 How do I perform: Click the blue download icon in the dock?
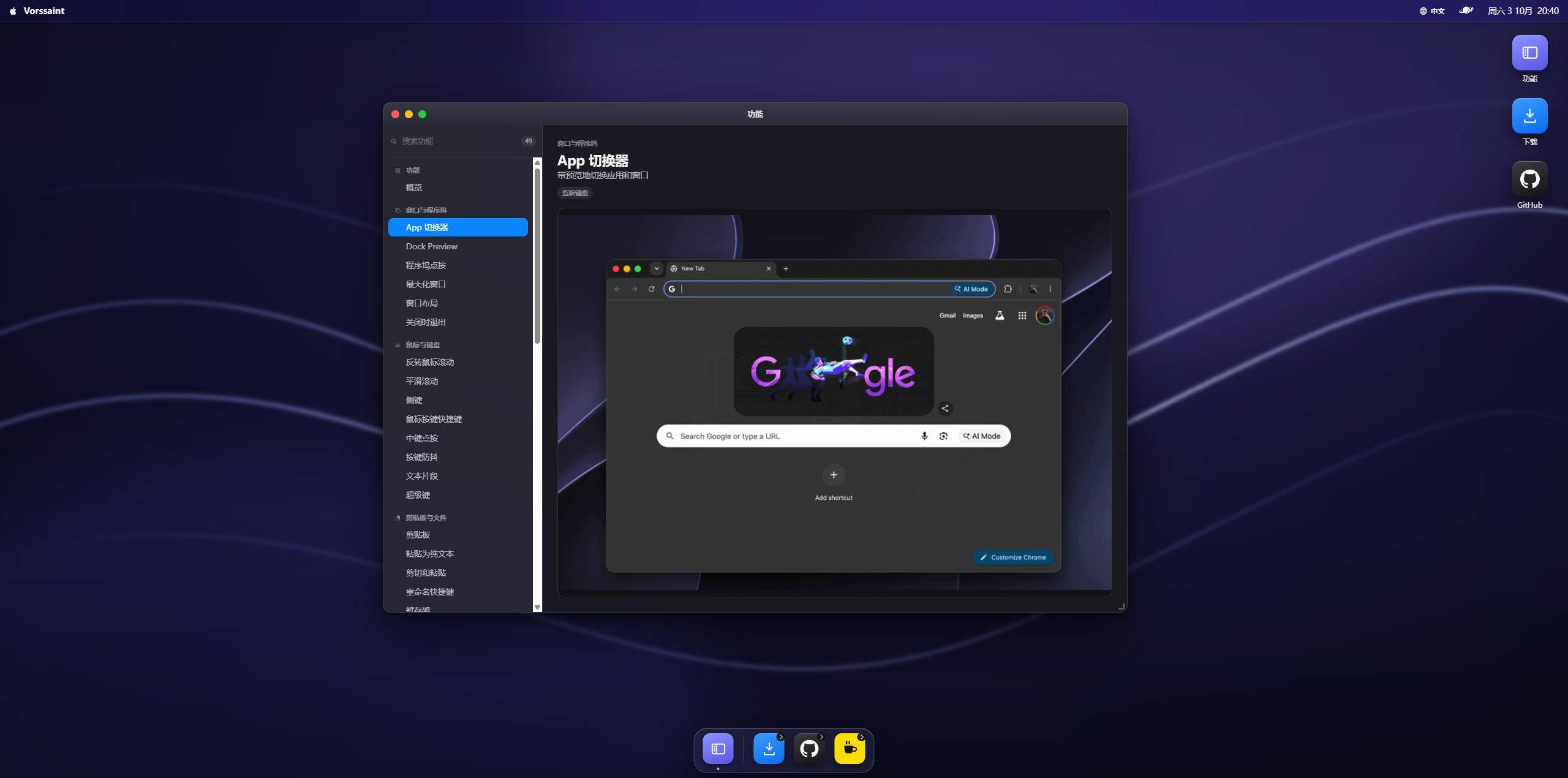(x=769, y=748)
